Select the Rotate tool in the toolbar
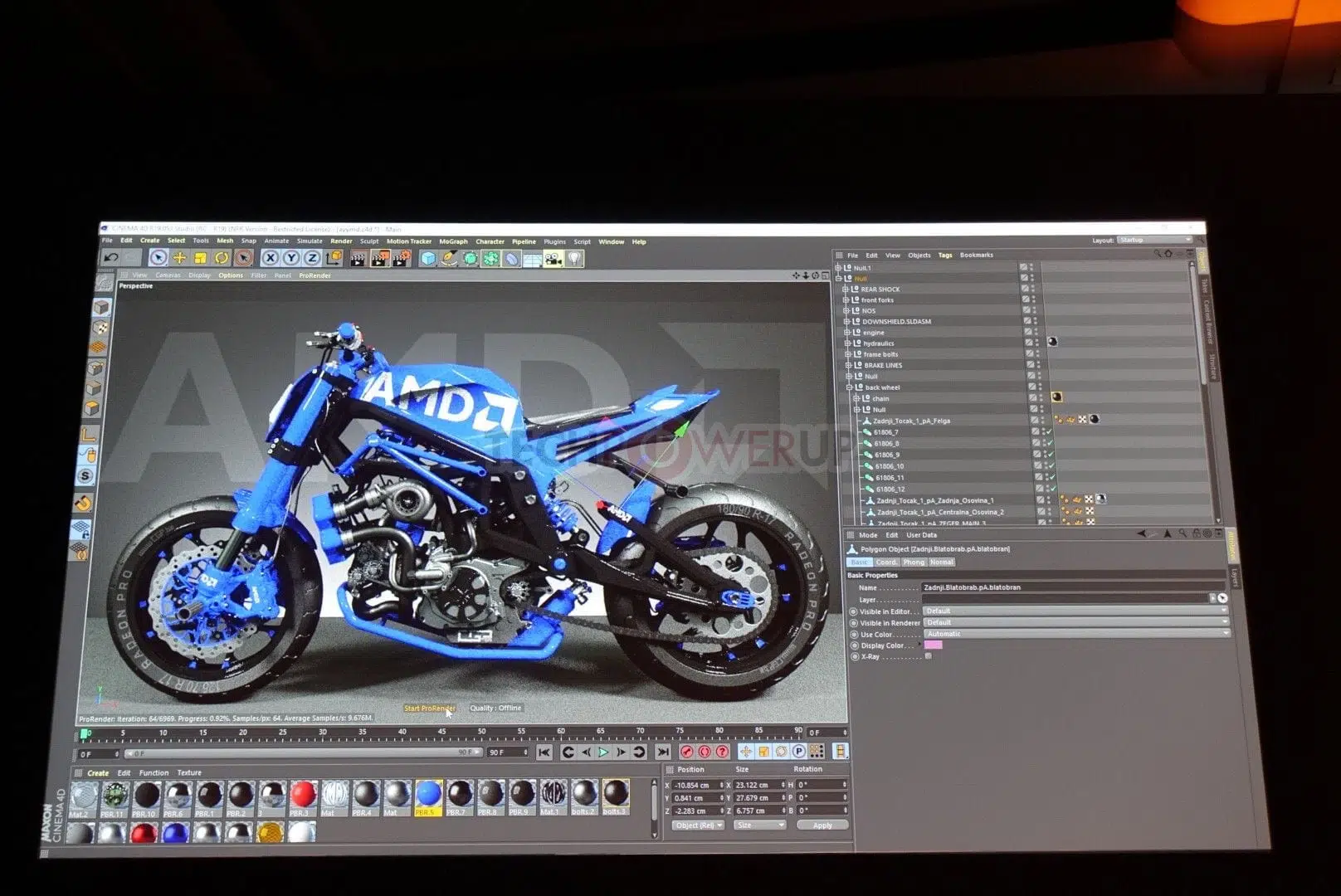The height and width of the screenshot is (896, 1341). pyautogui.click(x=221, y=258)
